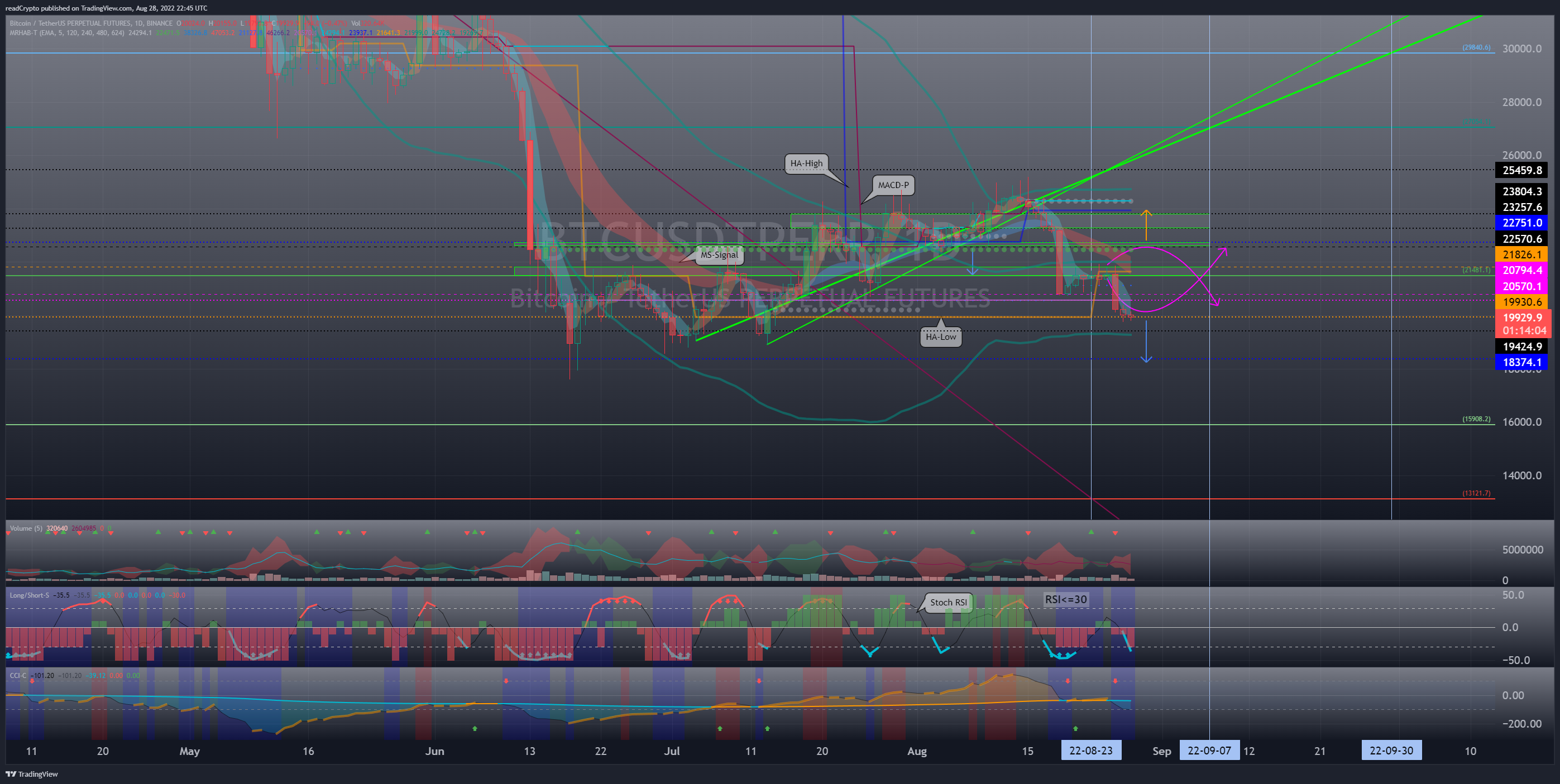Viewport: 1560px width, 784px height.
Task: Select the 22-09-07 date marker
Action: (1209, 751)
